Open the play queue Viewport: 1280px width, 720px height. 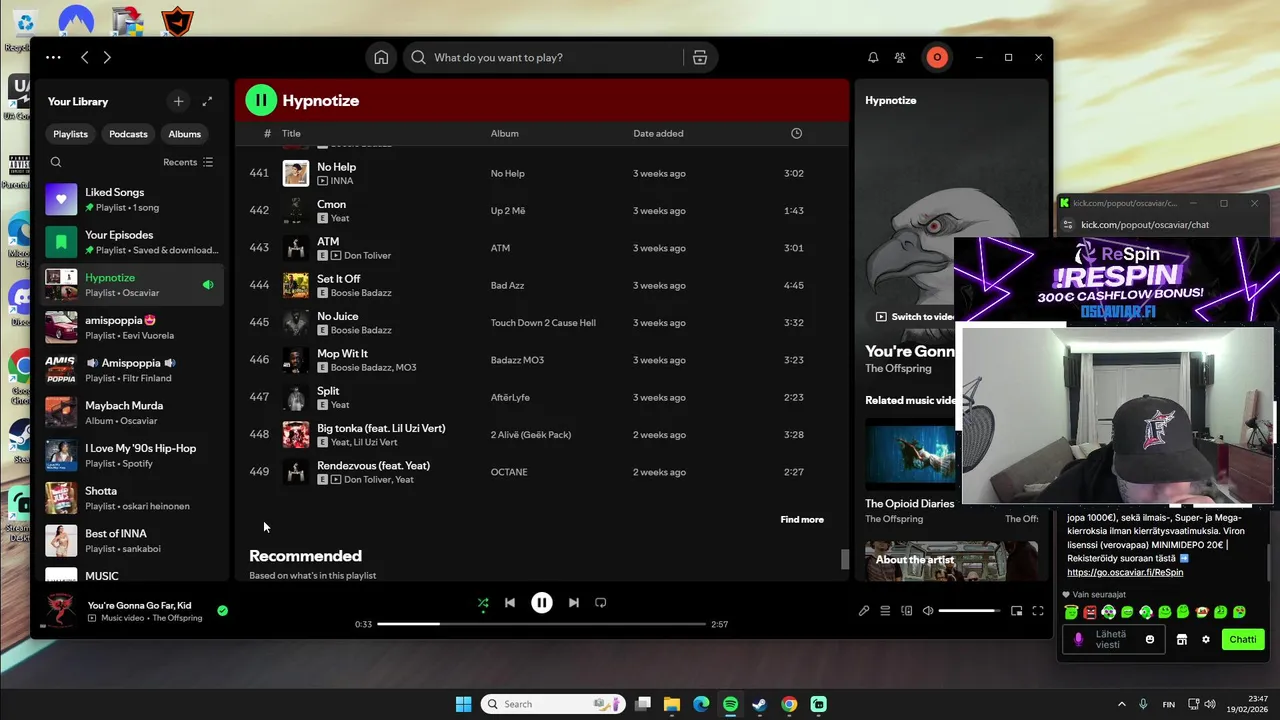[885, 611]
